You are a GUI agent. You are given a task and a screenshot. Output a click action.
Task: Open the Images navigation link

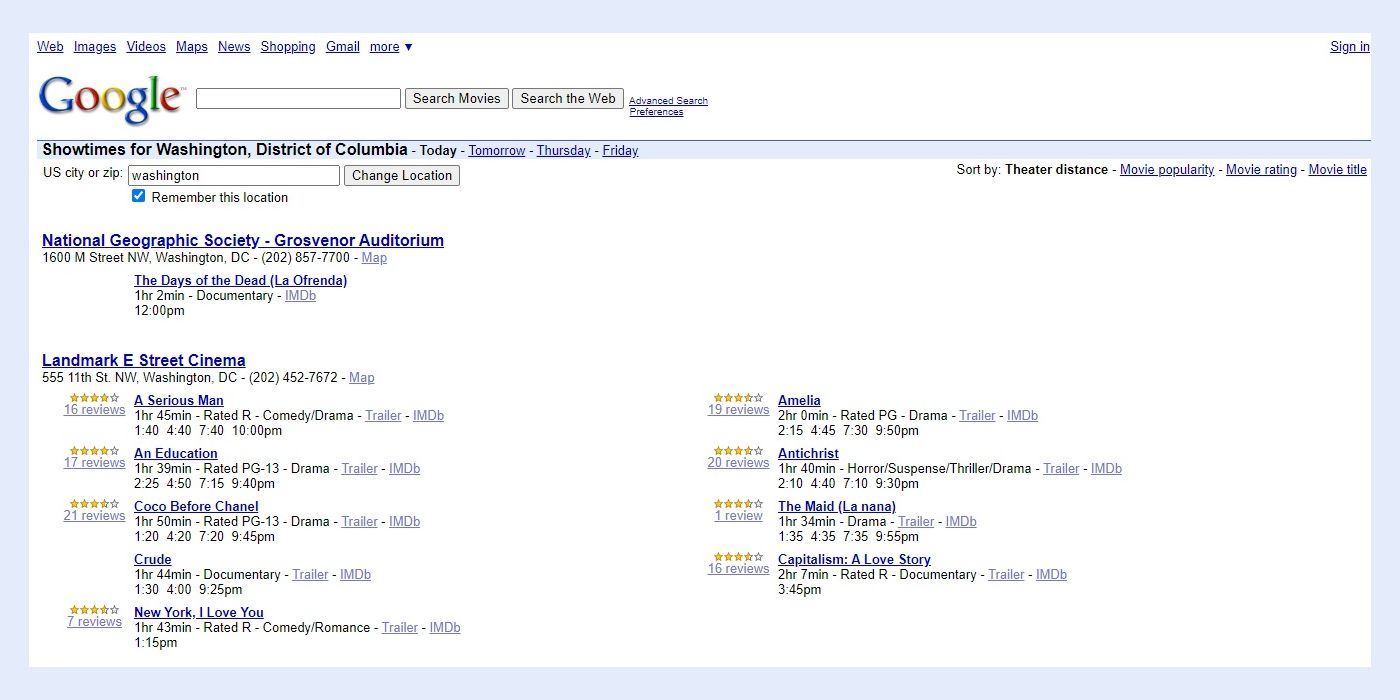click(95, 47)
